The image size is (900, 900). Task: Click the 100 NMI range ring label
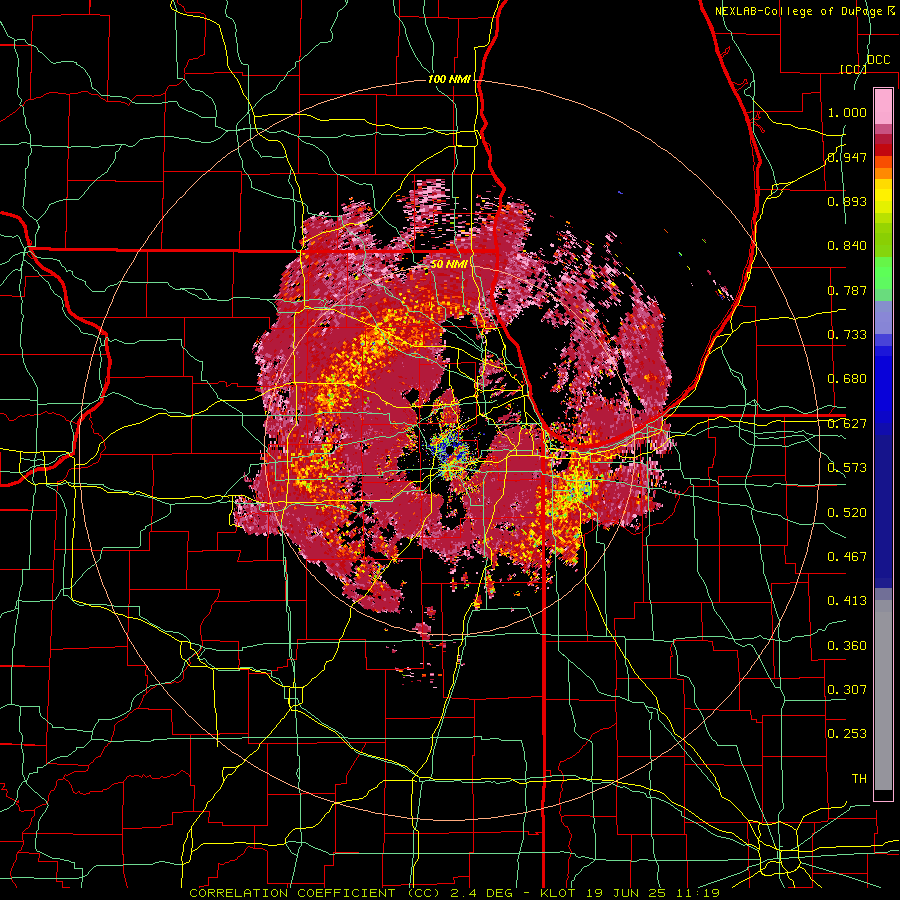[449, 79]
